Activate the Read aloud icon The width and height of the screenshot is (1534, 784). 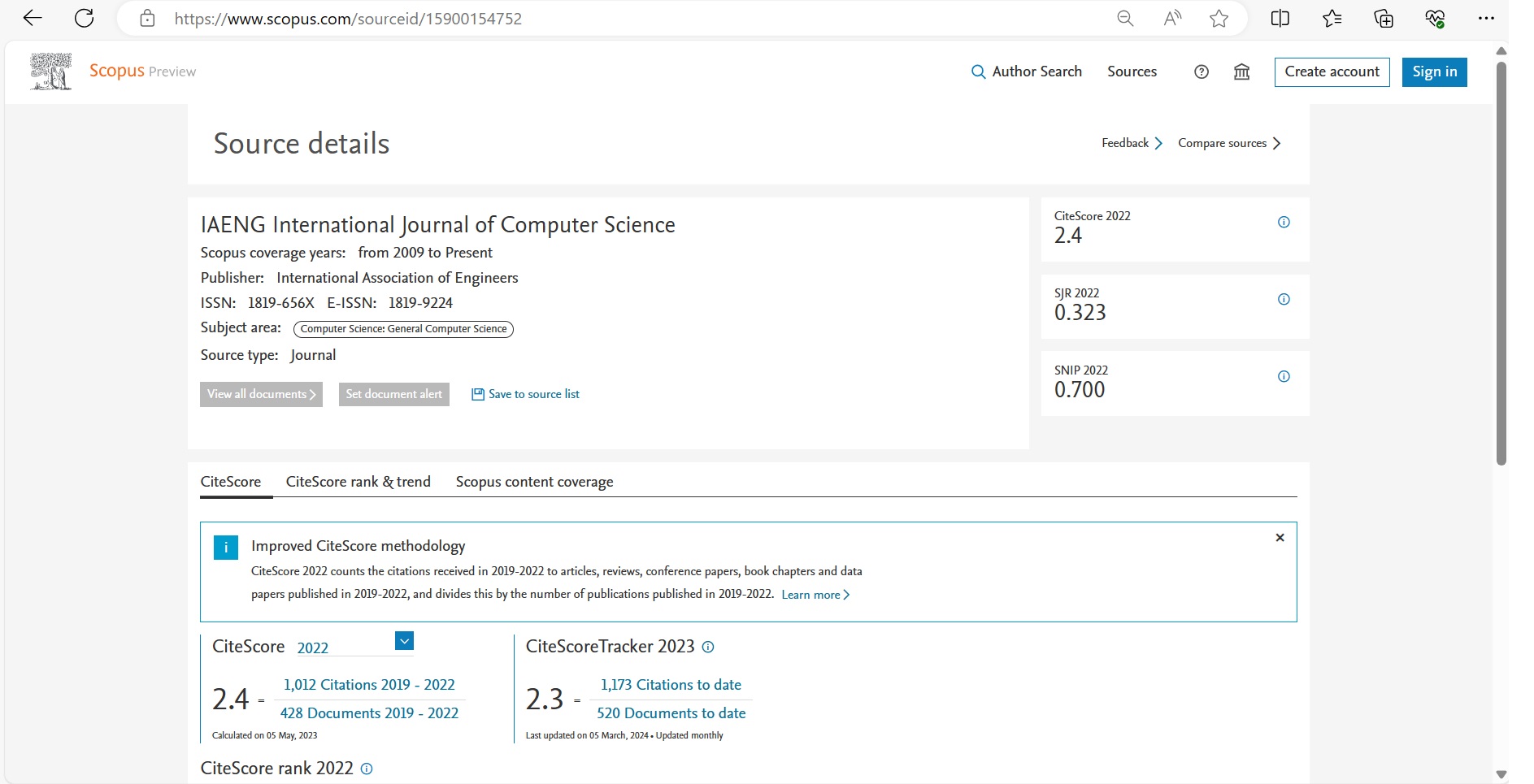[x=1172, y=19]
